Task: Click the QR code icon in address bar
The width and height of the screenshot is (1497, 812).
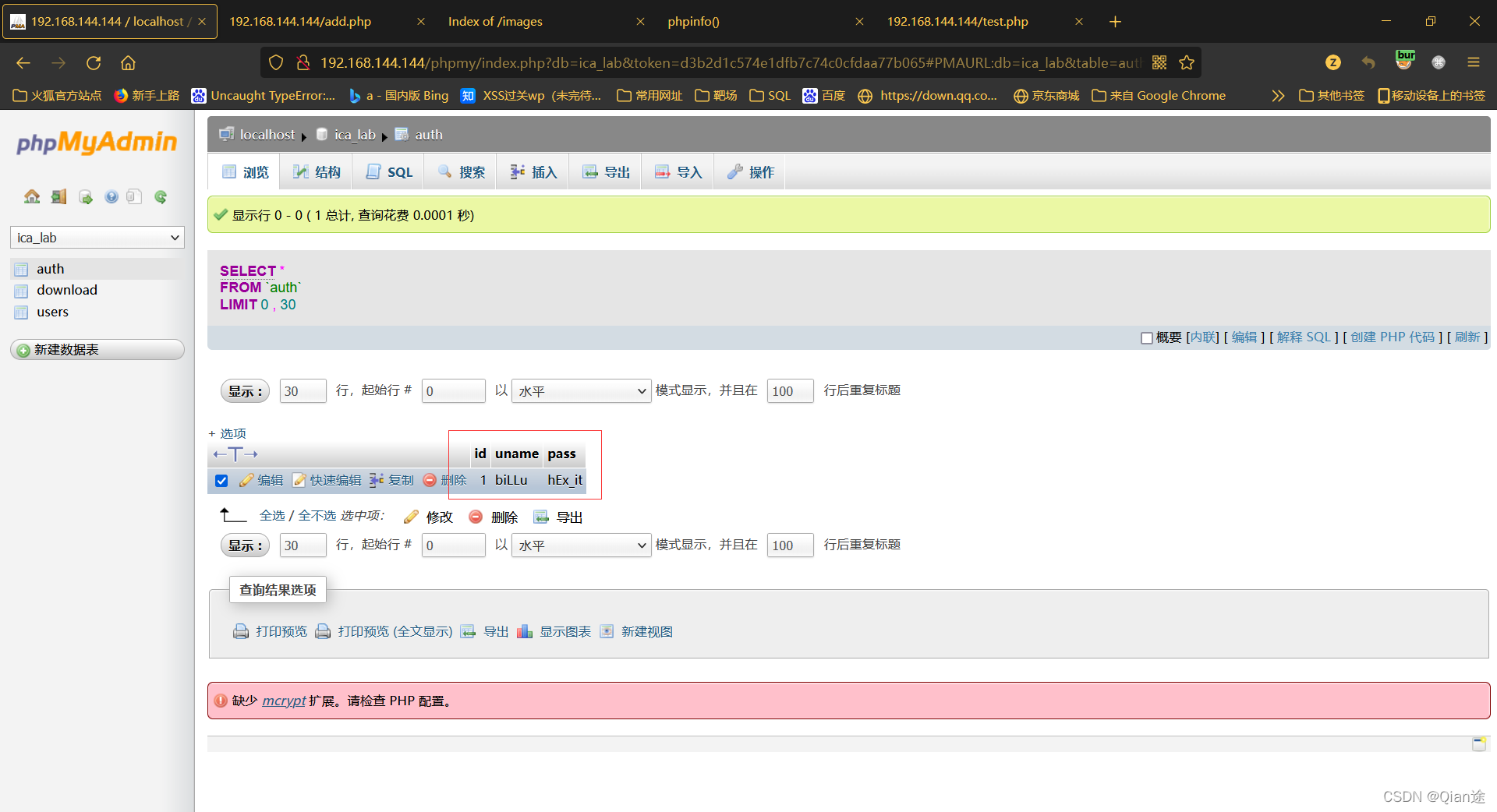Action: coord(1159,63)
